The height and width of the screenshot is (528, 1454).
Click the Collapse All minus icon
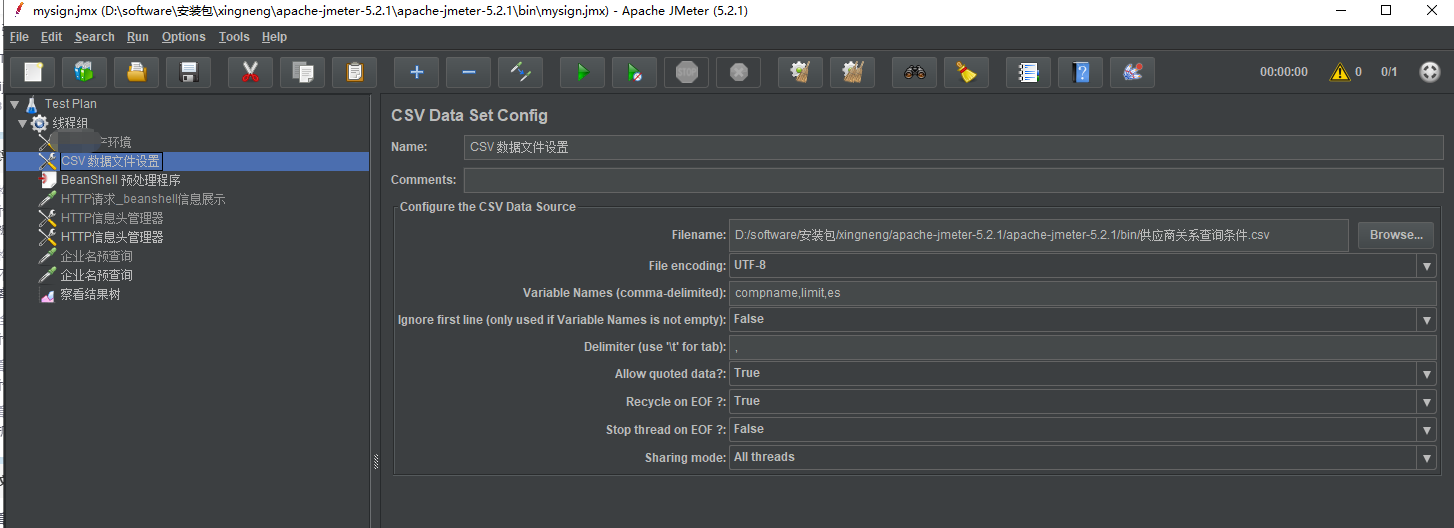coord(468,72)
